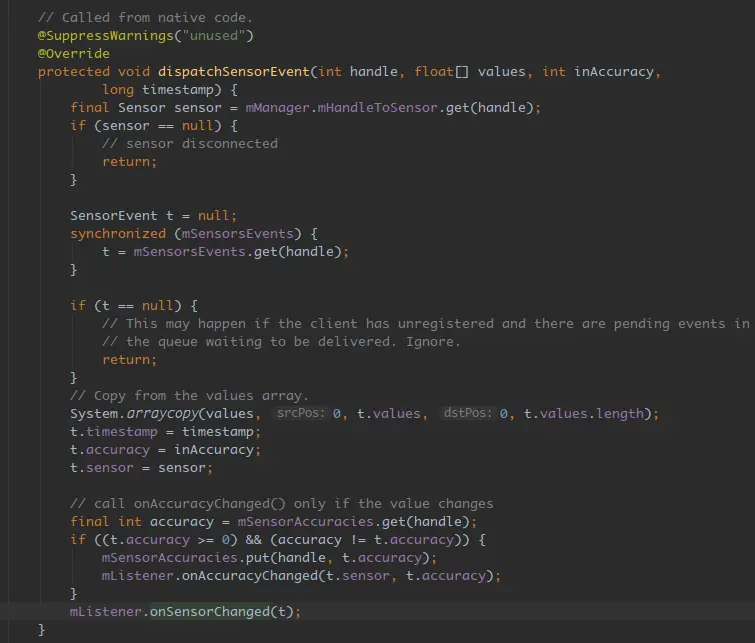Click the synchronized (mSensorsEvents) line
The width and height of the screenshot is (755, 643).
[x=194, y=234]
